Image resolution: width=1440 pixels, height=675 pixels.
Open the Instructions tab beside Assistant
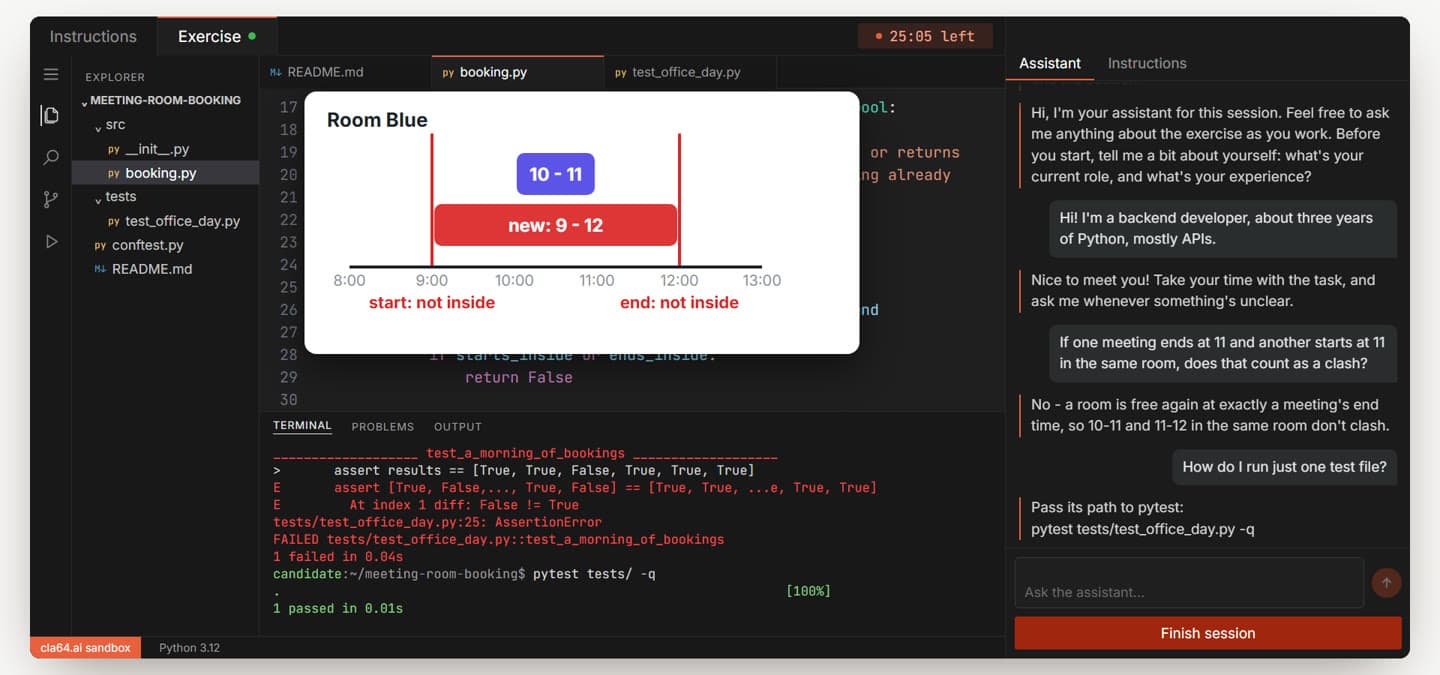[x=1147, y=63]
